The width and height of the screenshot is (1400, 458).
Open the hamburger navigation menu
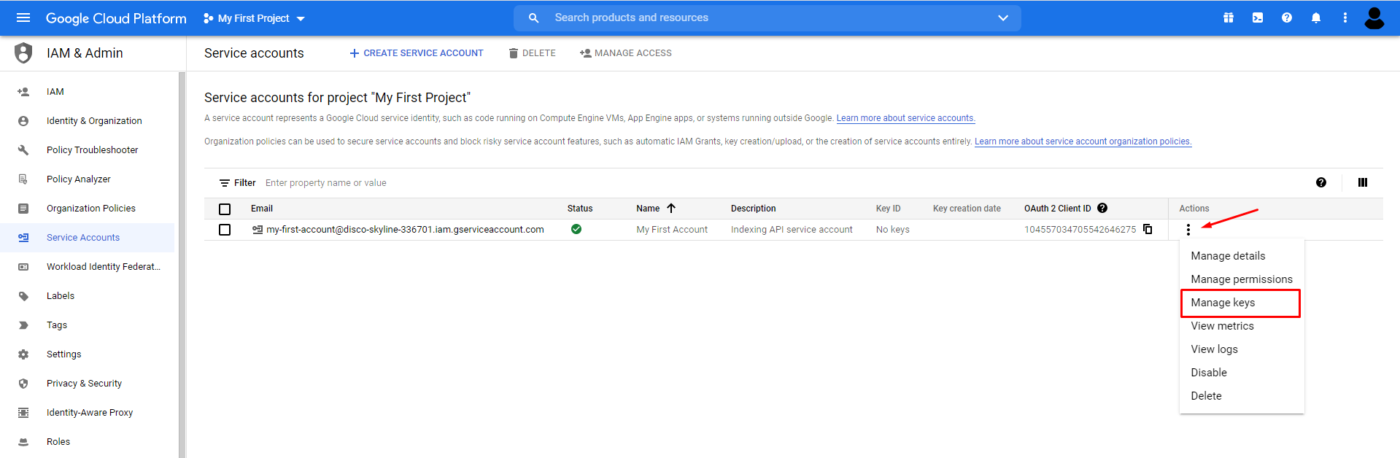pos(23,18)
